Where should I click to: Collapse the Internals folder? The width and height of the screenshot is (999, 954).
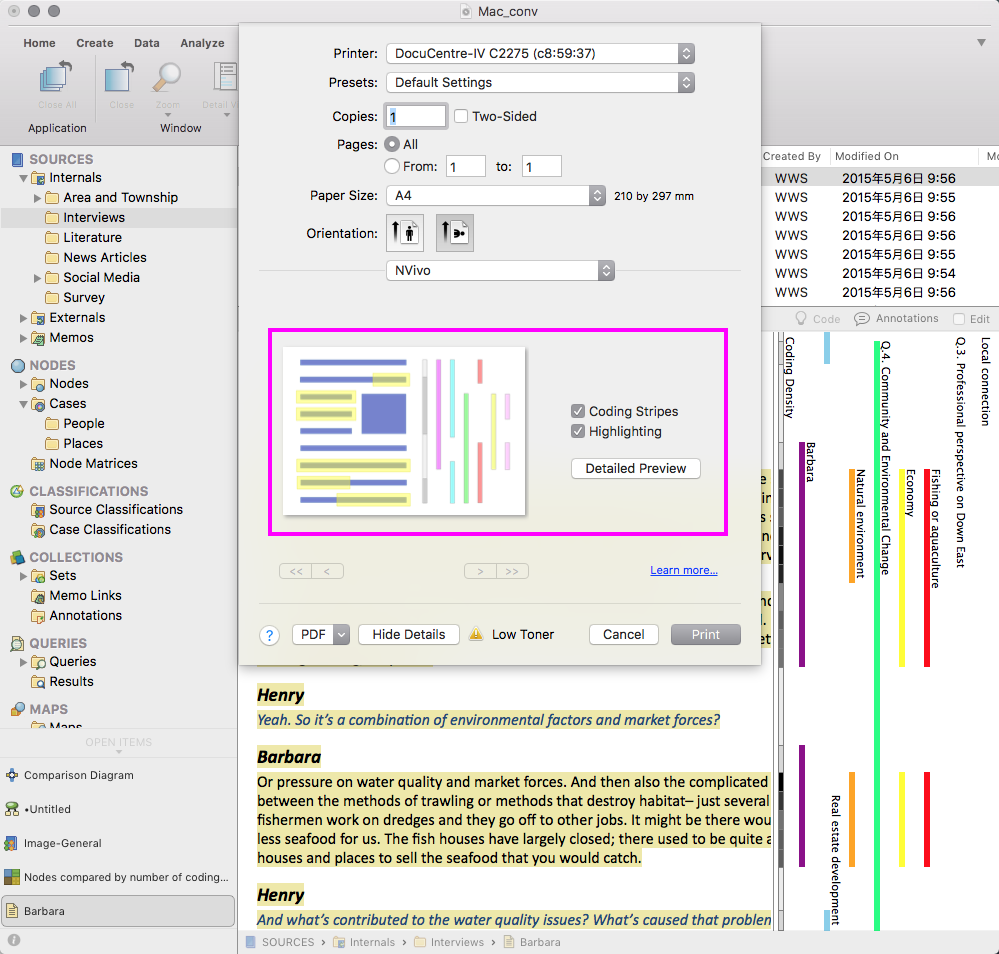pos(24,178)
